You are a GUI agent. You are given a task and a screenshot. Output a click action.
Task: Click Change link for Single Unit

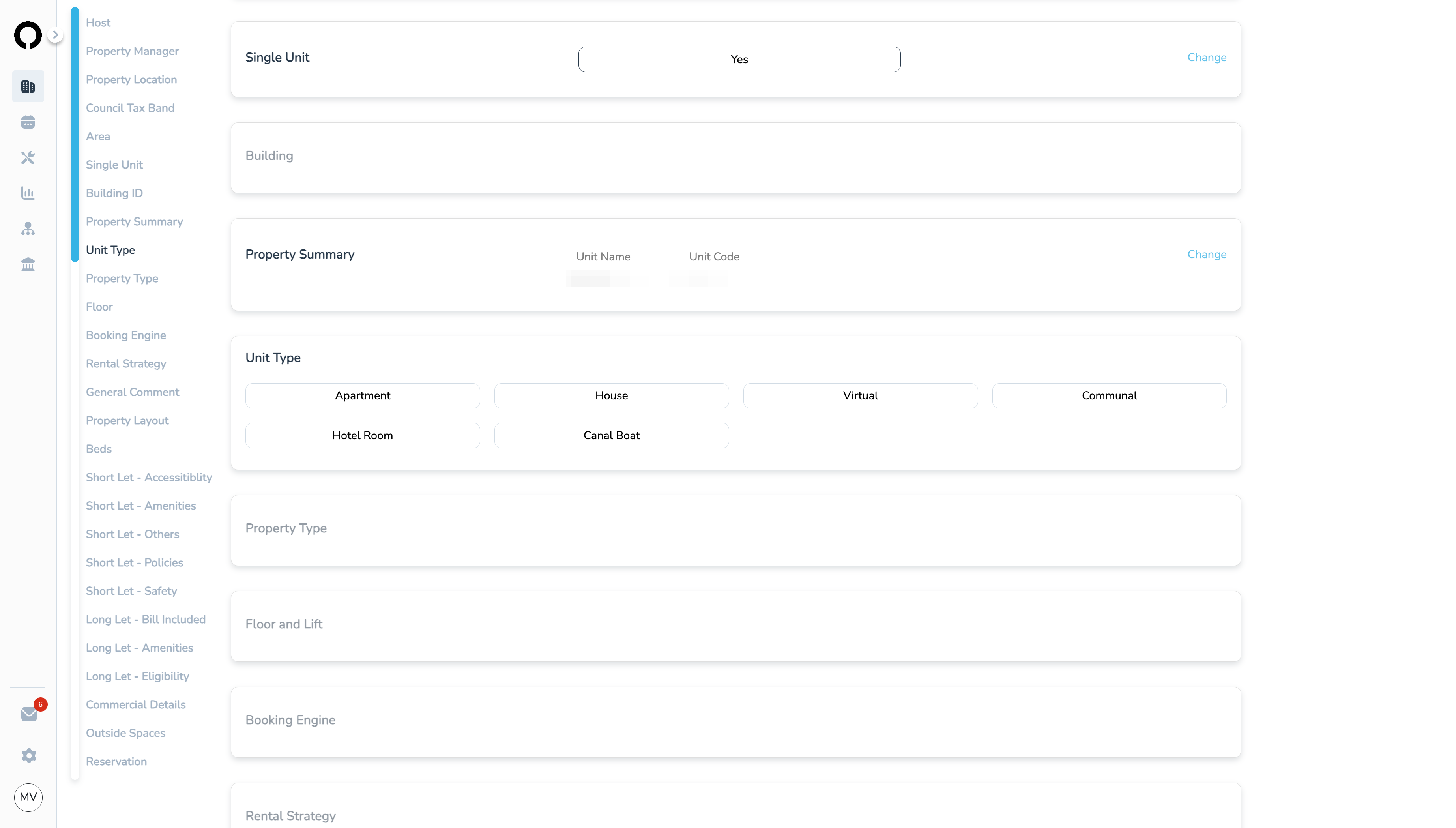(1207, 58)
